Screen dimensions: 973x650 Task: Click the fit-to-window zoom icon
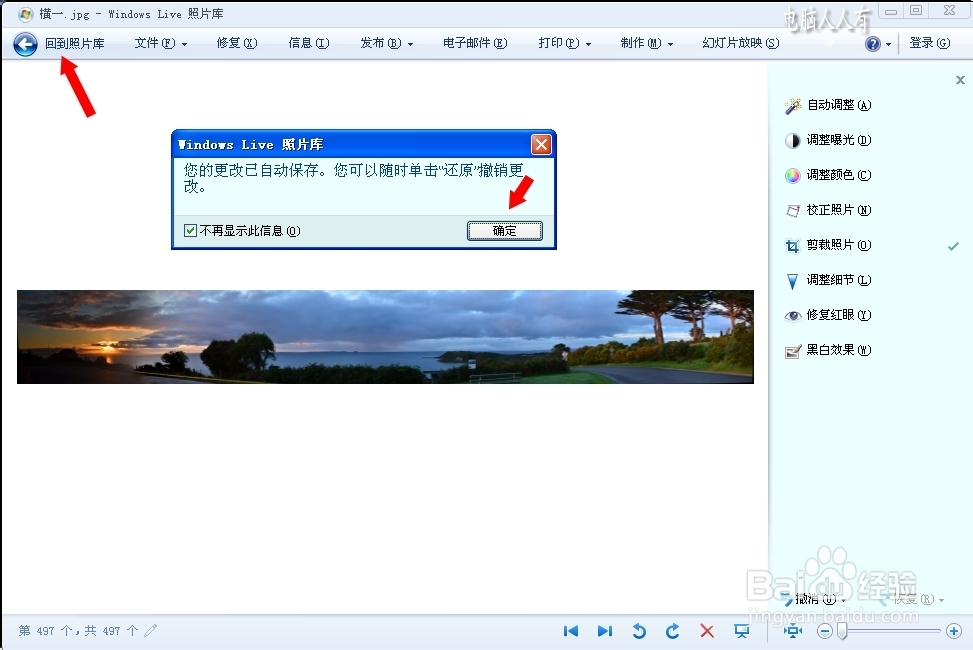tap(791, 631)
